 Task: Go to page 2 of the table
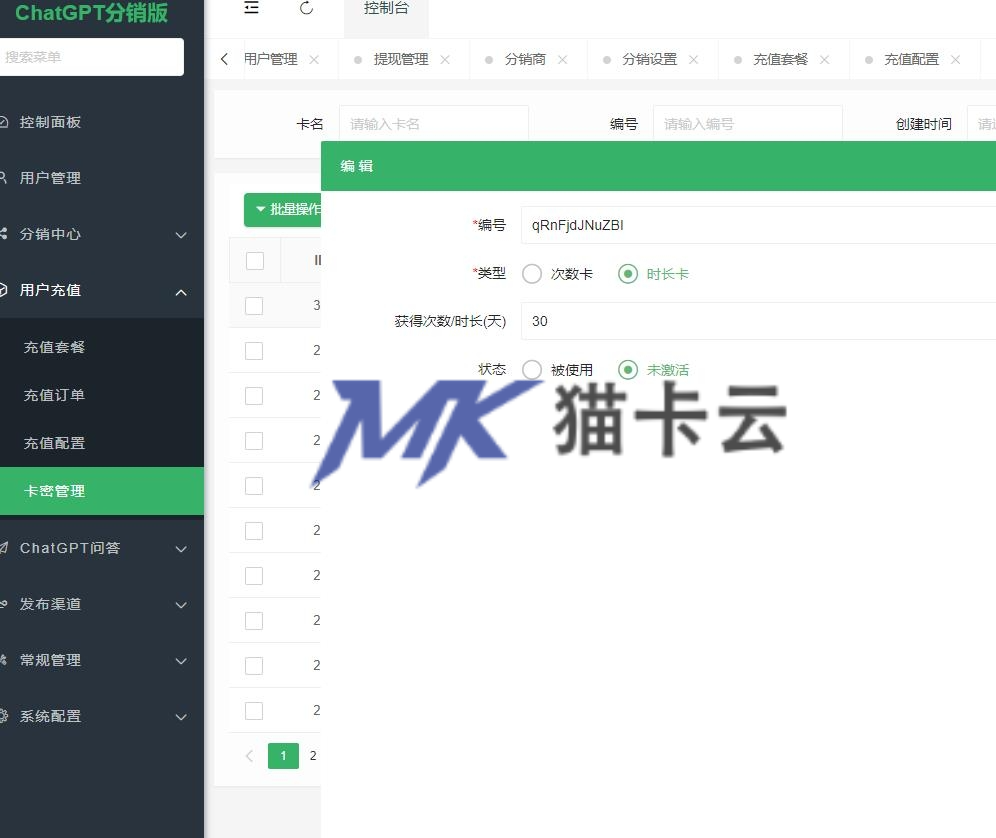coord(313,755)
